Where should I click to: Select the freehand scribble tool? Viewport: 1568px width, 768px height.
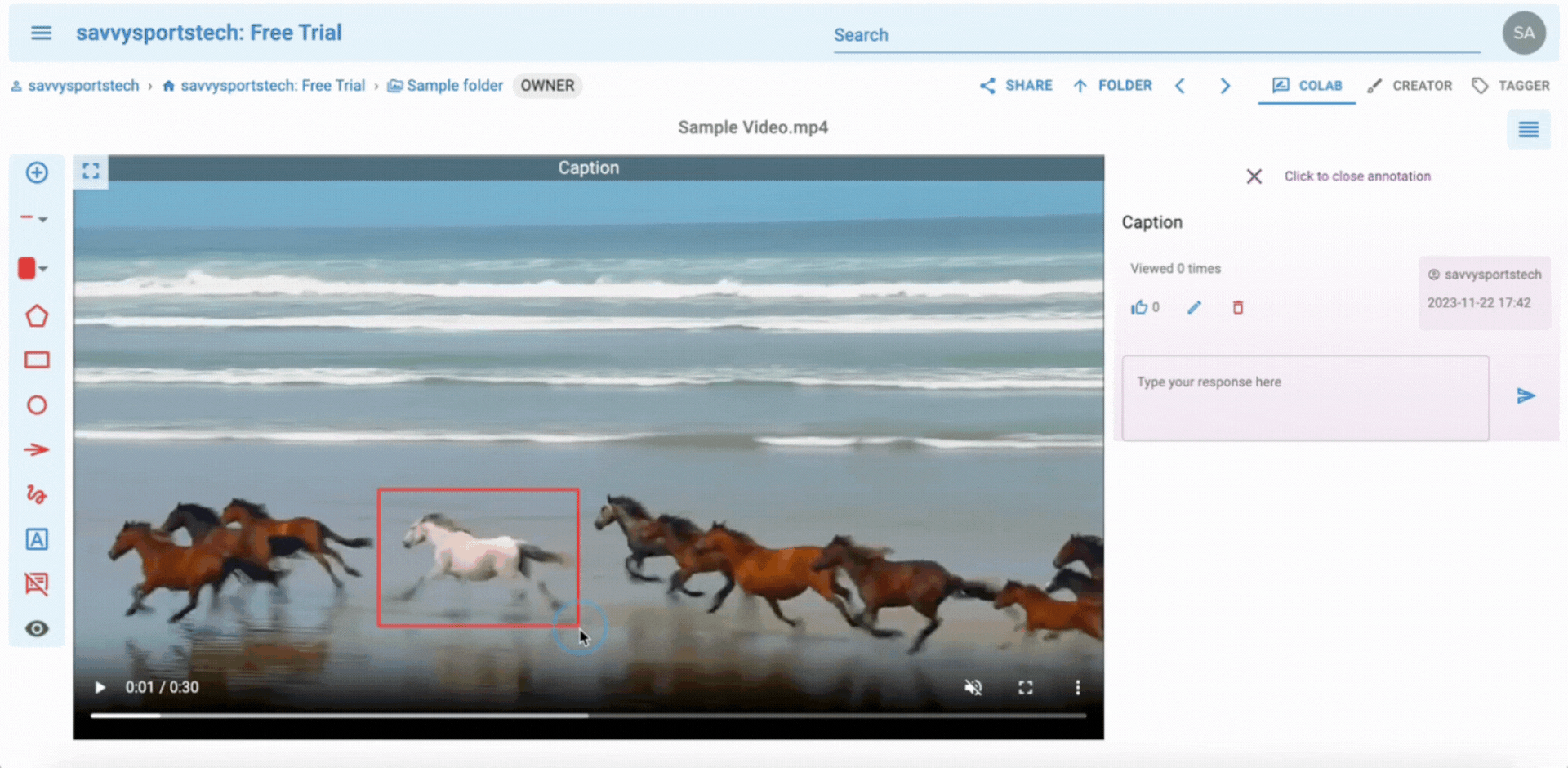point(37,494)
